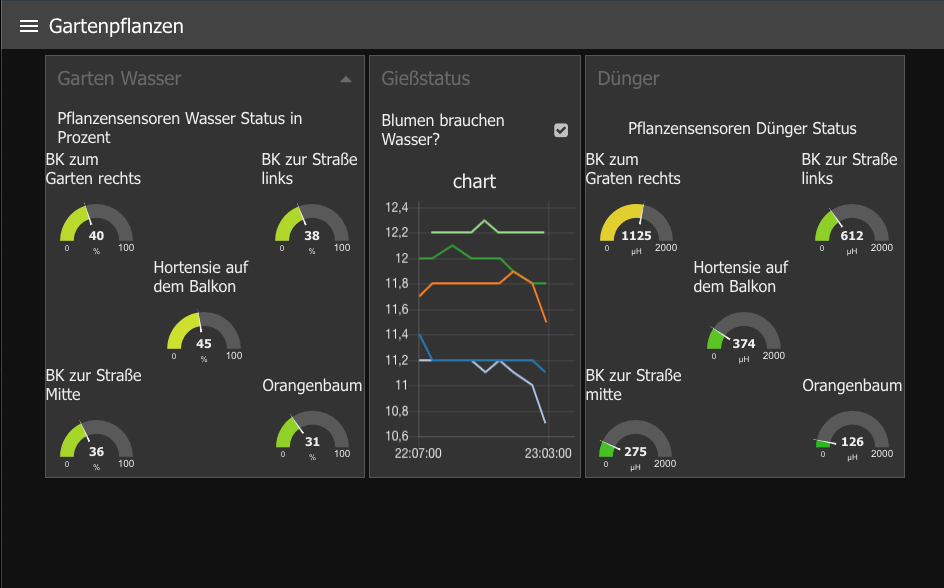Click the Garten Wasser group header
The image size is (944, 588).
pos(119,78)
